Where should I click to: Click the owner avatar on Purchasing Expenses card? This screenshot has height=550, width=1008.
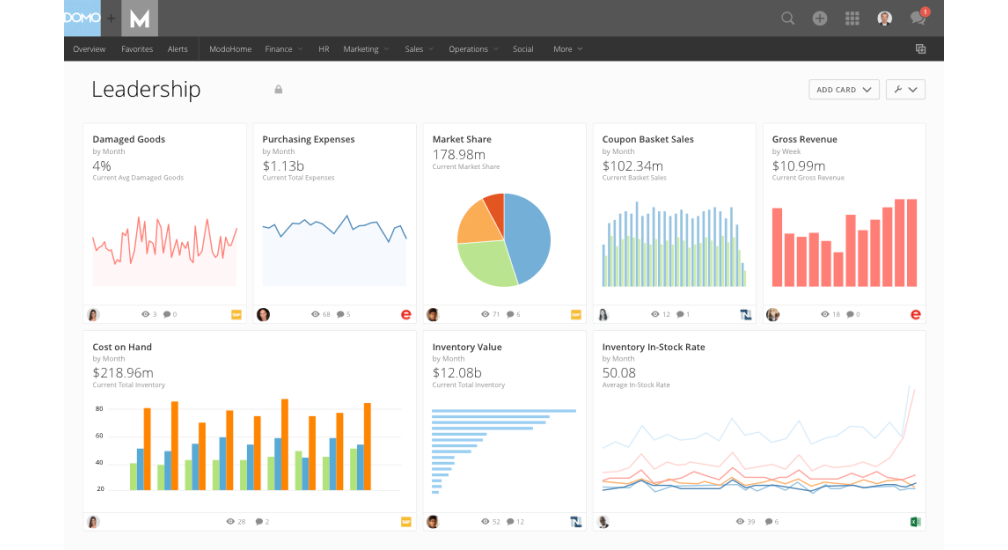tap(263, 315)
